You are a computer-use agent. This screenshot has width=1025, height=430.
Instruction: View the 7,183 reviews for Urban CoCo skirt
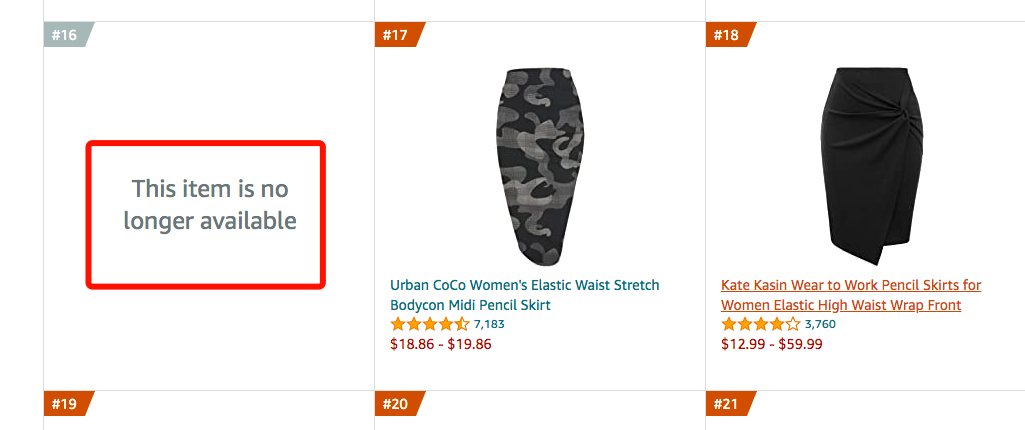(489, 324)
